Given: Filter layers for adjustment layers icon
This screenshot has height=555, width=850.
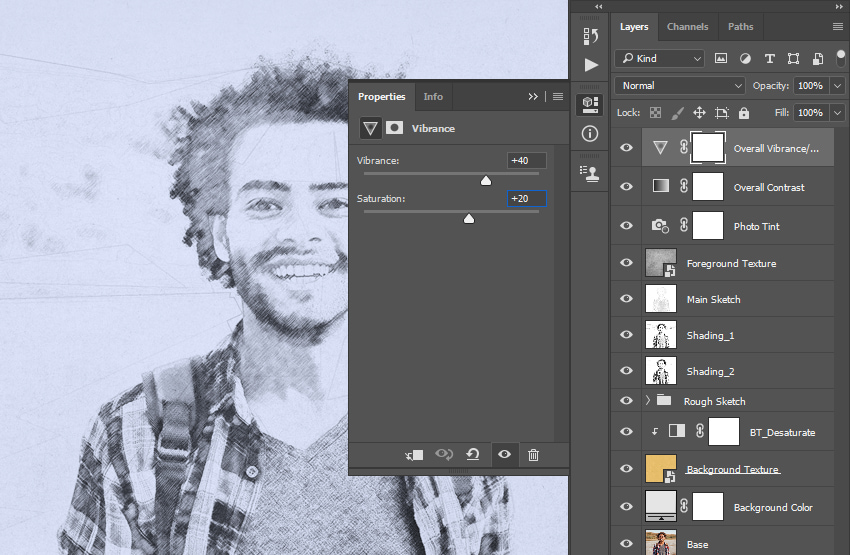Looking at the screenshot, I should [745, 59].
